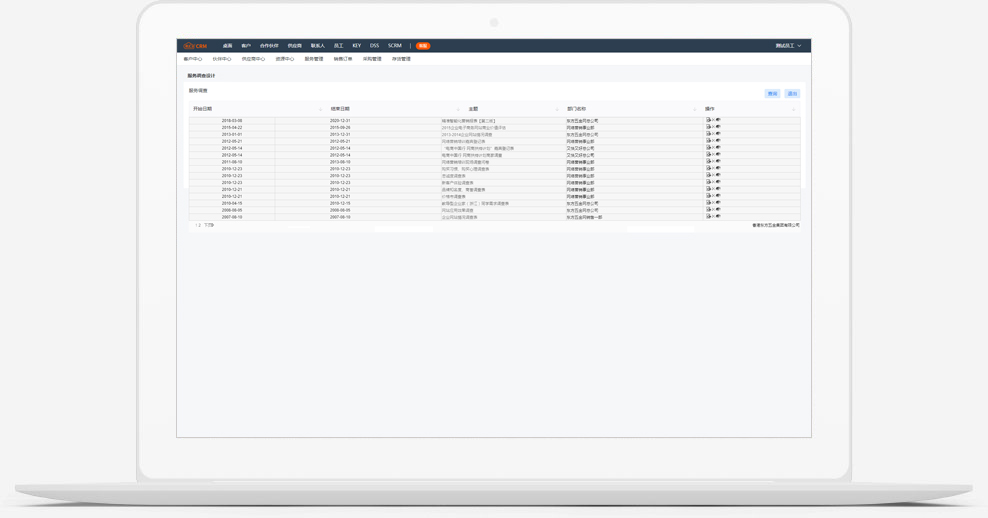This screenshot has width=988, height=518.
Task: Click the delete X icon in the first row
Action: tap(713, 120)
